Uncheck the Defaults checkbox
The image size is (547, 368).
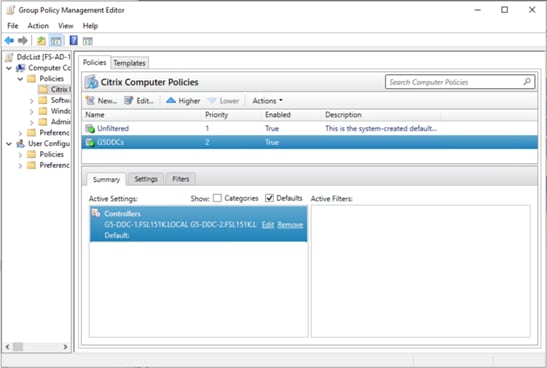pyautogui.click(x=269, y=198)
